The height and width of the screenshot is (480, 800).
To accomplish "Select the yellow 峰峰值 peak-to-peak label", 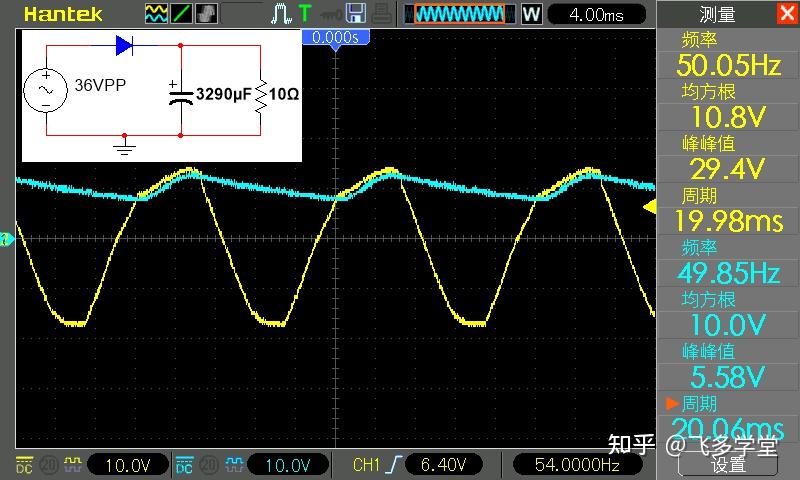I will coord(709,144).
